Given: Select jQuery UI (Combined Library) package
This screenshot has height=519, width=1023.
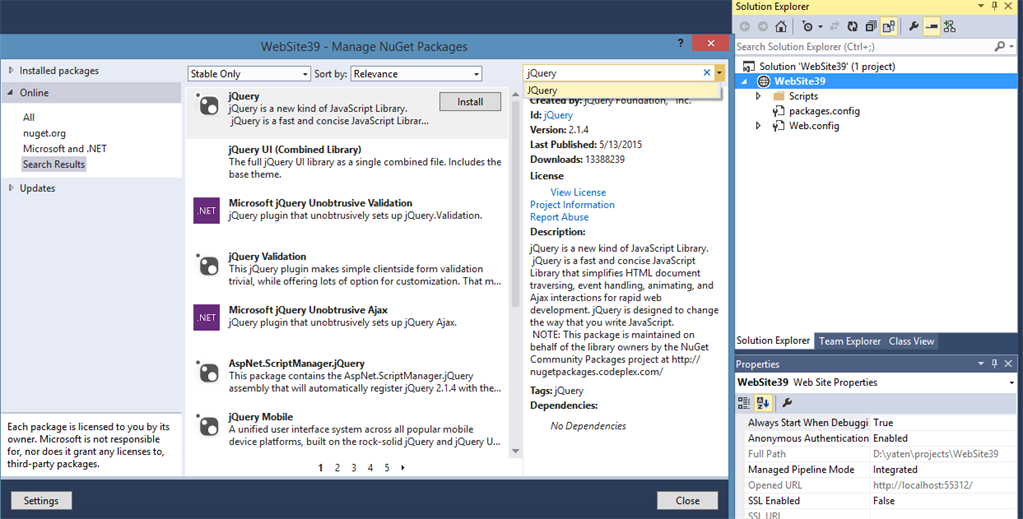Looking at the screenshot, I should pos(346,162).
